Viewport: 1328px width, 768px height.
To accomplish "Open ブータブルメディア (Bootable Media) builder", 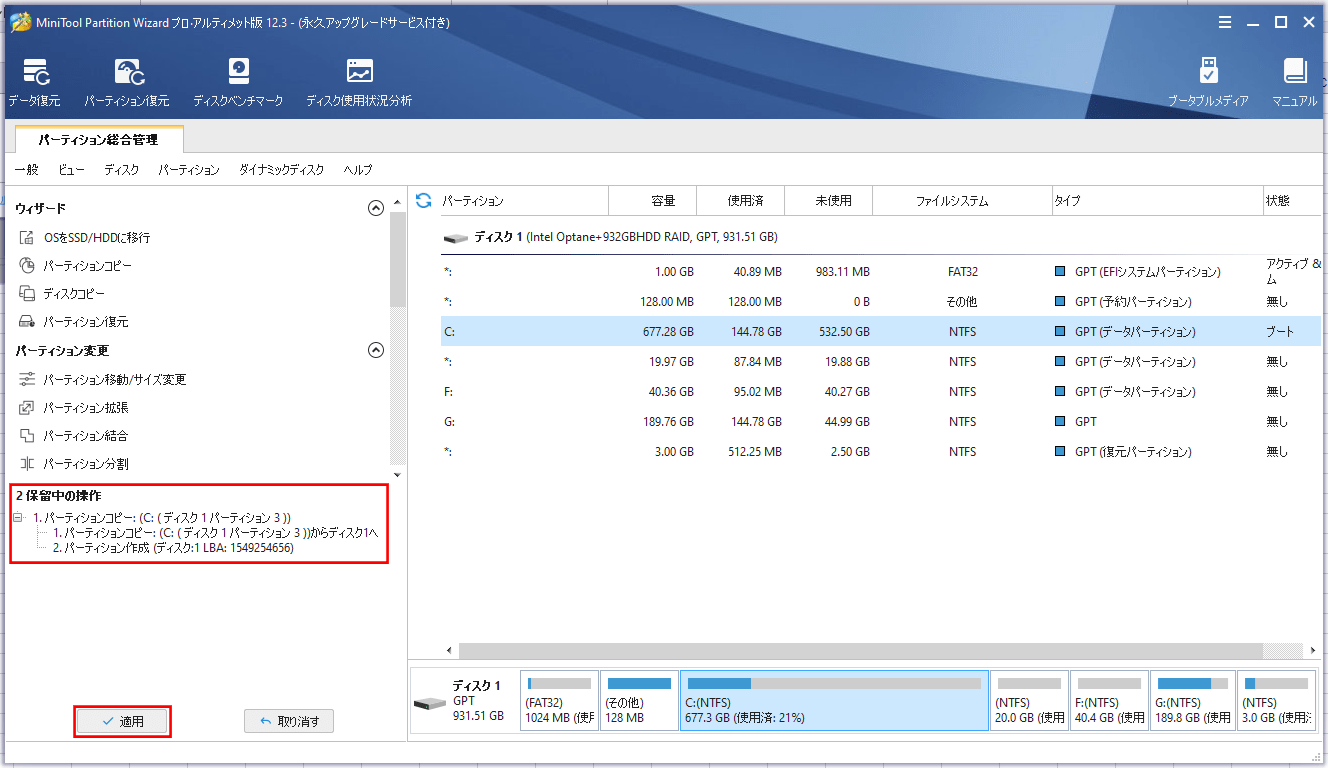I will click(x=1208, y=82).
